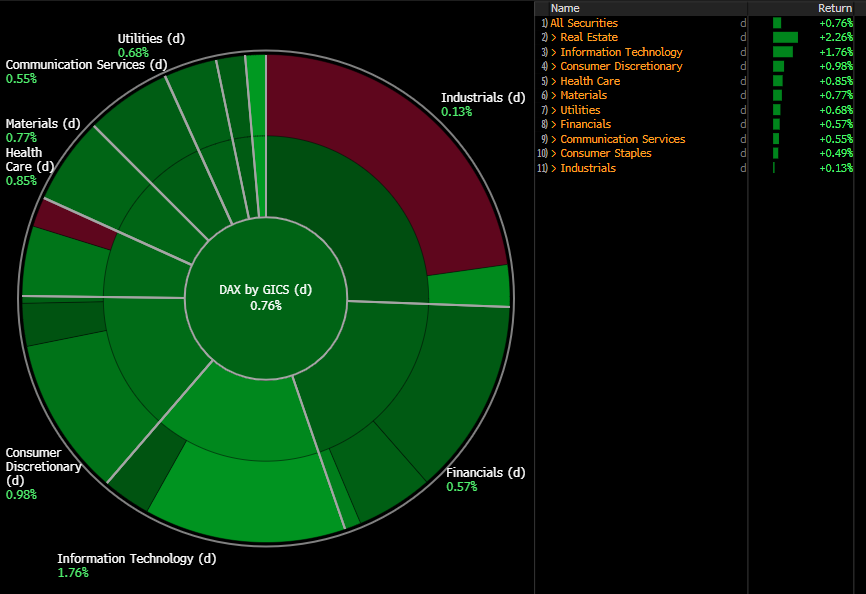Click the Consumer Discretionary (d) chart label

coord(43,466)
